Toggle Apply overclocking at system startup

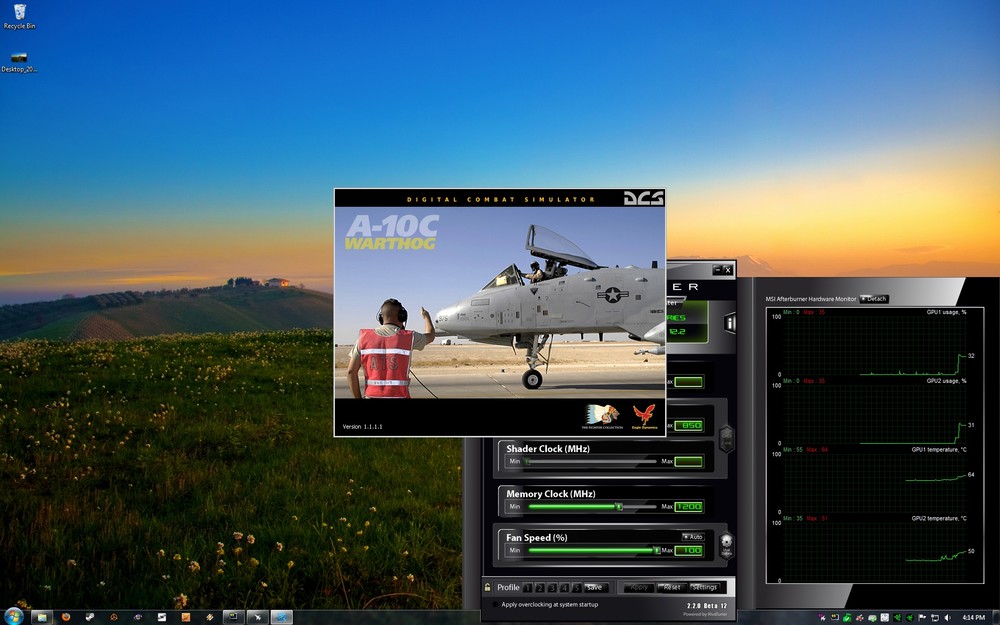(495, 605)
